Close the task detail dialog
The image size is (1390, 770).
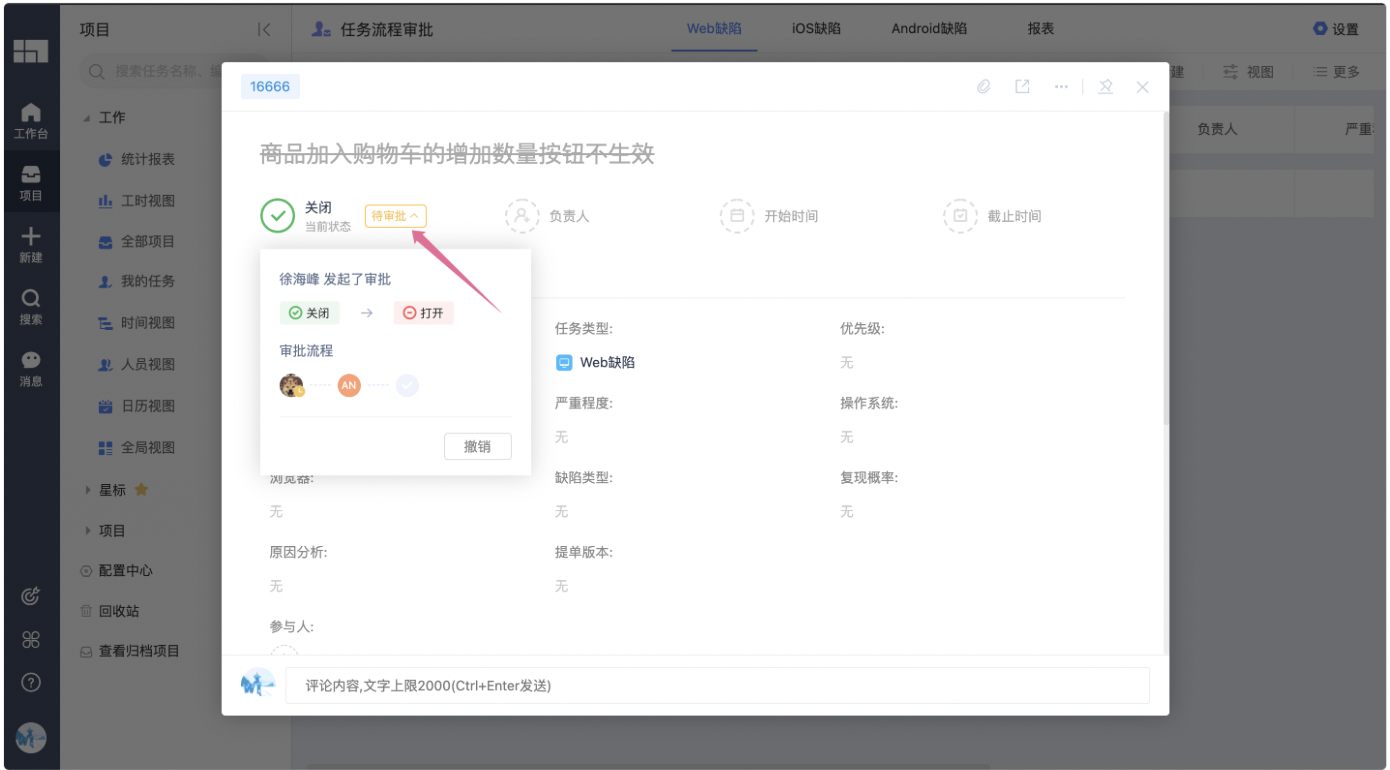(x=1142, y=87)
